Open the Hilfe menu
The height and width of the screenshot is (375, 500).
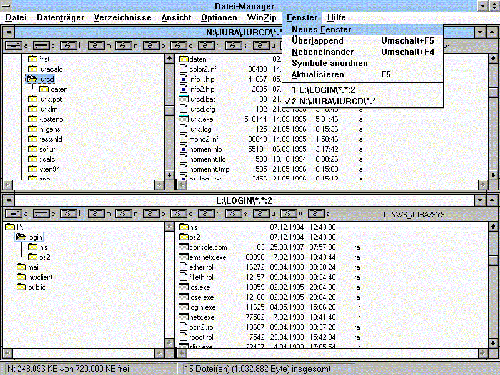(x=336, y=17)
